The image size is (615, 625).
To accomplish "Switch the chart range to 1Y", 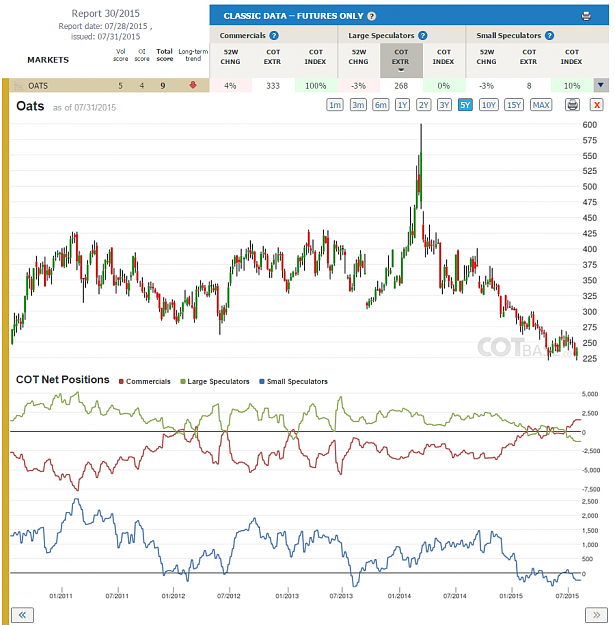I will (x=403, y=105).
